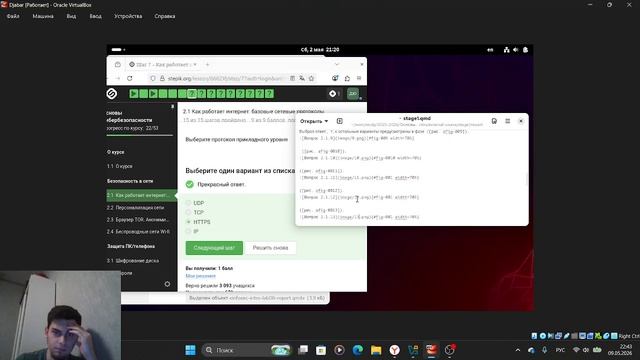Open the Справка menu
Viewport: 640px width, 360px height.
[165, 16]
